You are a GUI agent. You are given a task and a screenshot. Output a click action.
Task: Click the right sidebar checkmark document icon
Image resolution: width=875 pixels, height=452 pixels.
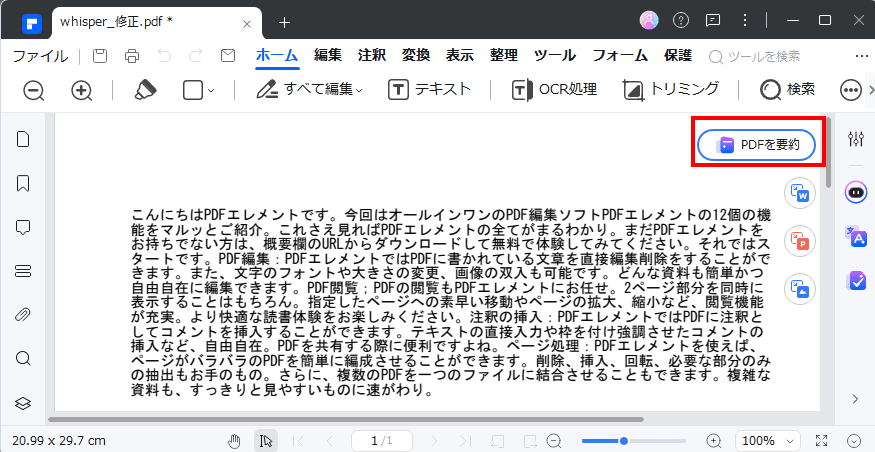pos(855,280)
